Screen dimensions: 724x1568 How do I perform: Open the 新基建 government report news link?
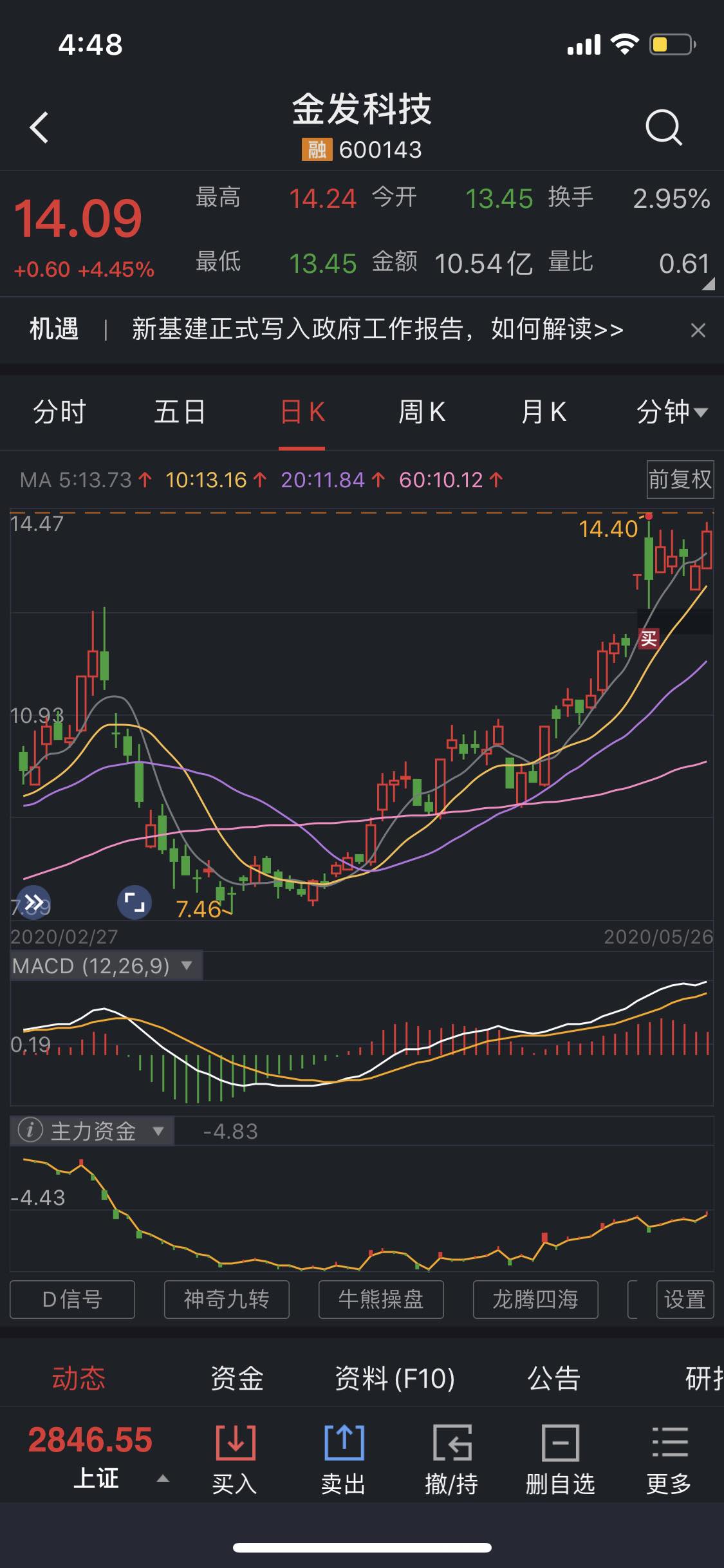pyautogui.click(x=378, y=329)
